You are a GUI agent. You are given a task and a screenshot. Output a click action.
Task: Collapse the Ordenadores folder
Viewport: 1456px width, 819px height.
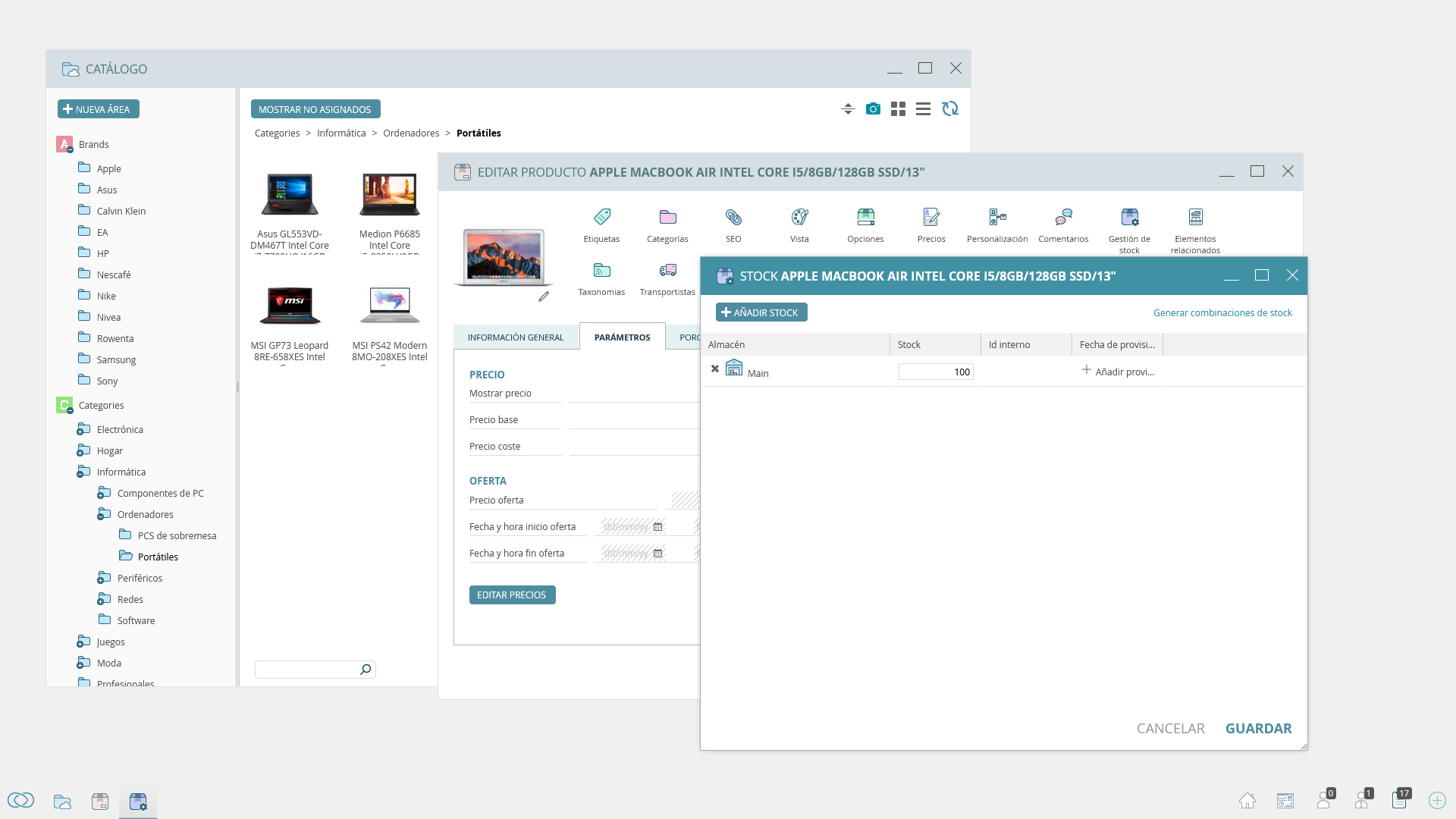point(100,517)
